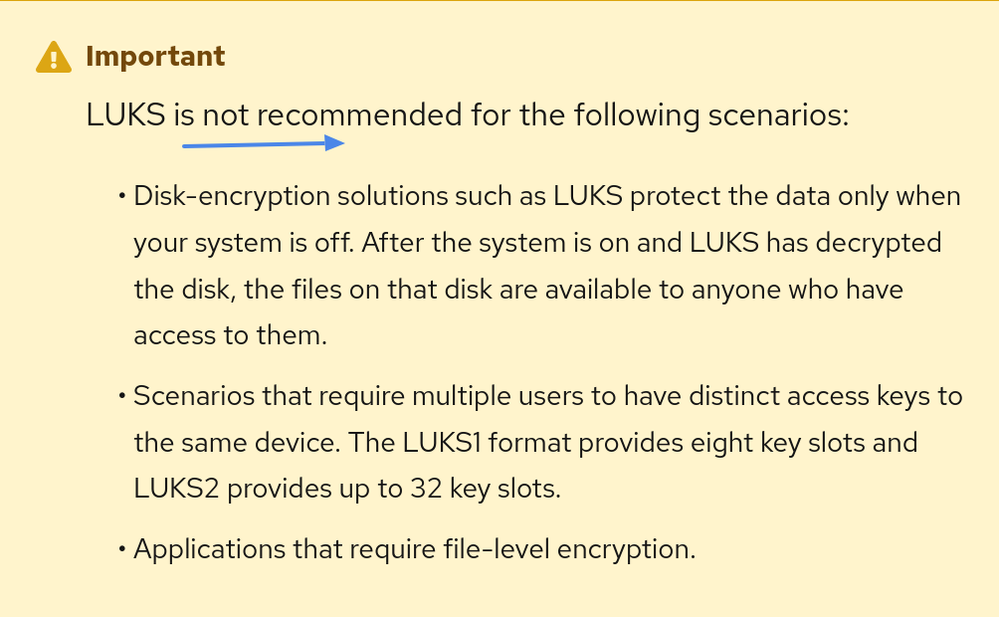Click the phrase "access to them."

coord(230,336)
